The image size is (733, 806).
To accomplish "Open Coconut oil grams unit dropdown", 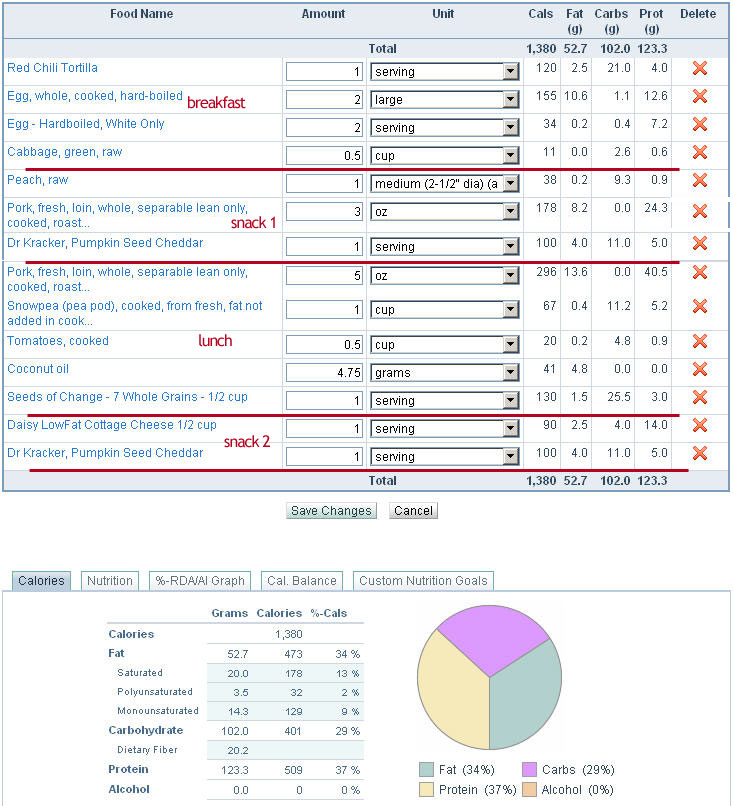I will [x=511, y=373].
